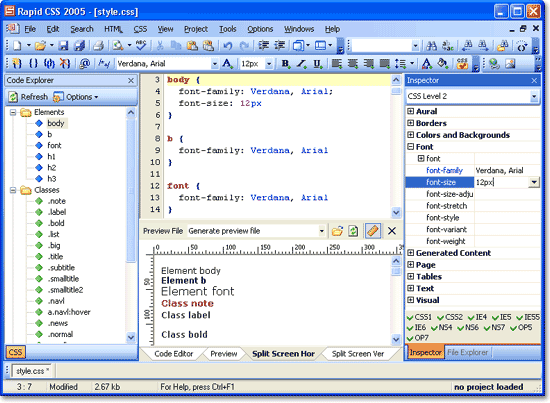
Task: Click the Paste clipboard icon
Action: [x=192, y=46]
